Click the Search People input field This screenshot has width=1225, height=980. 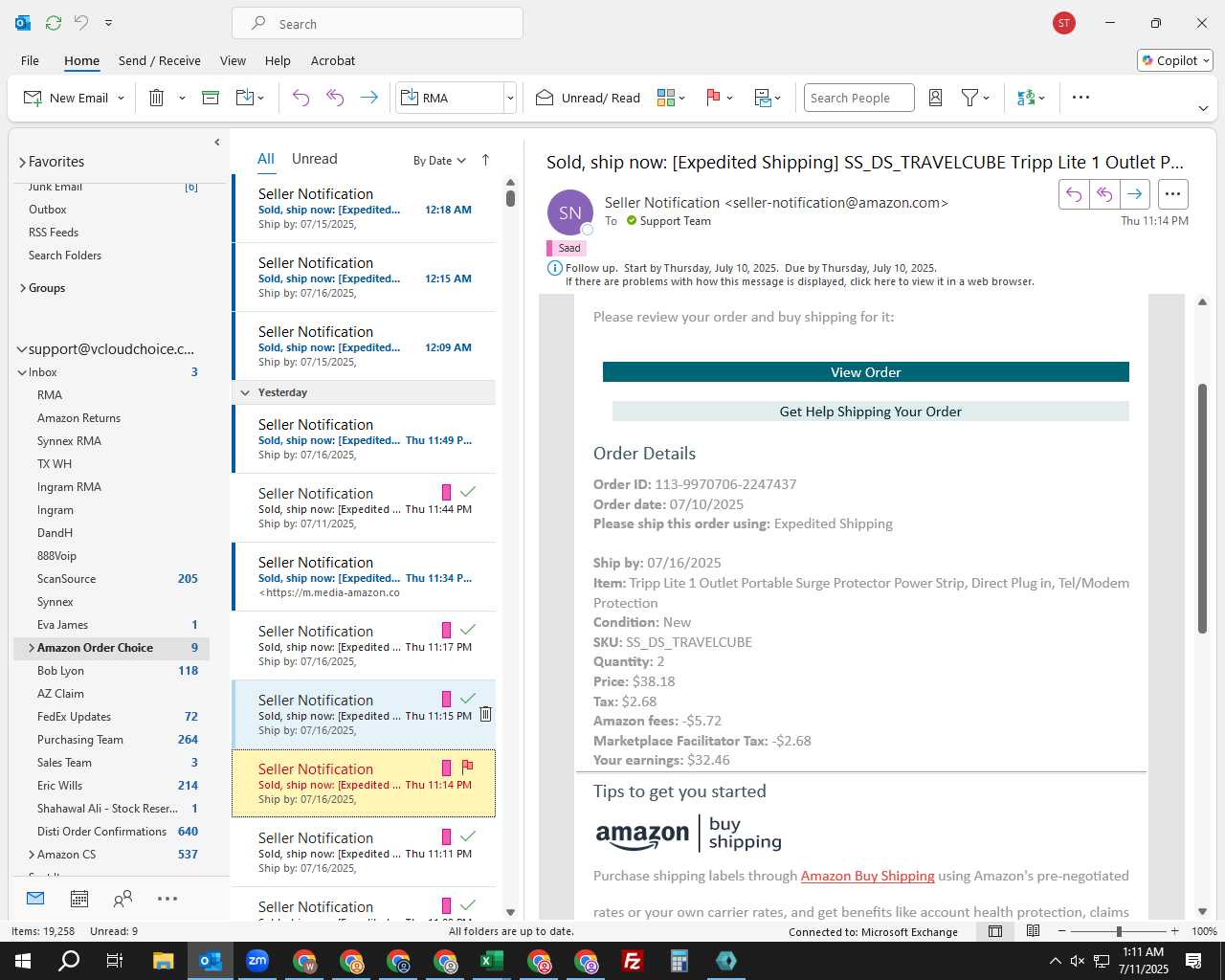pyautogui.click(x=858, y=98)
